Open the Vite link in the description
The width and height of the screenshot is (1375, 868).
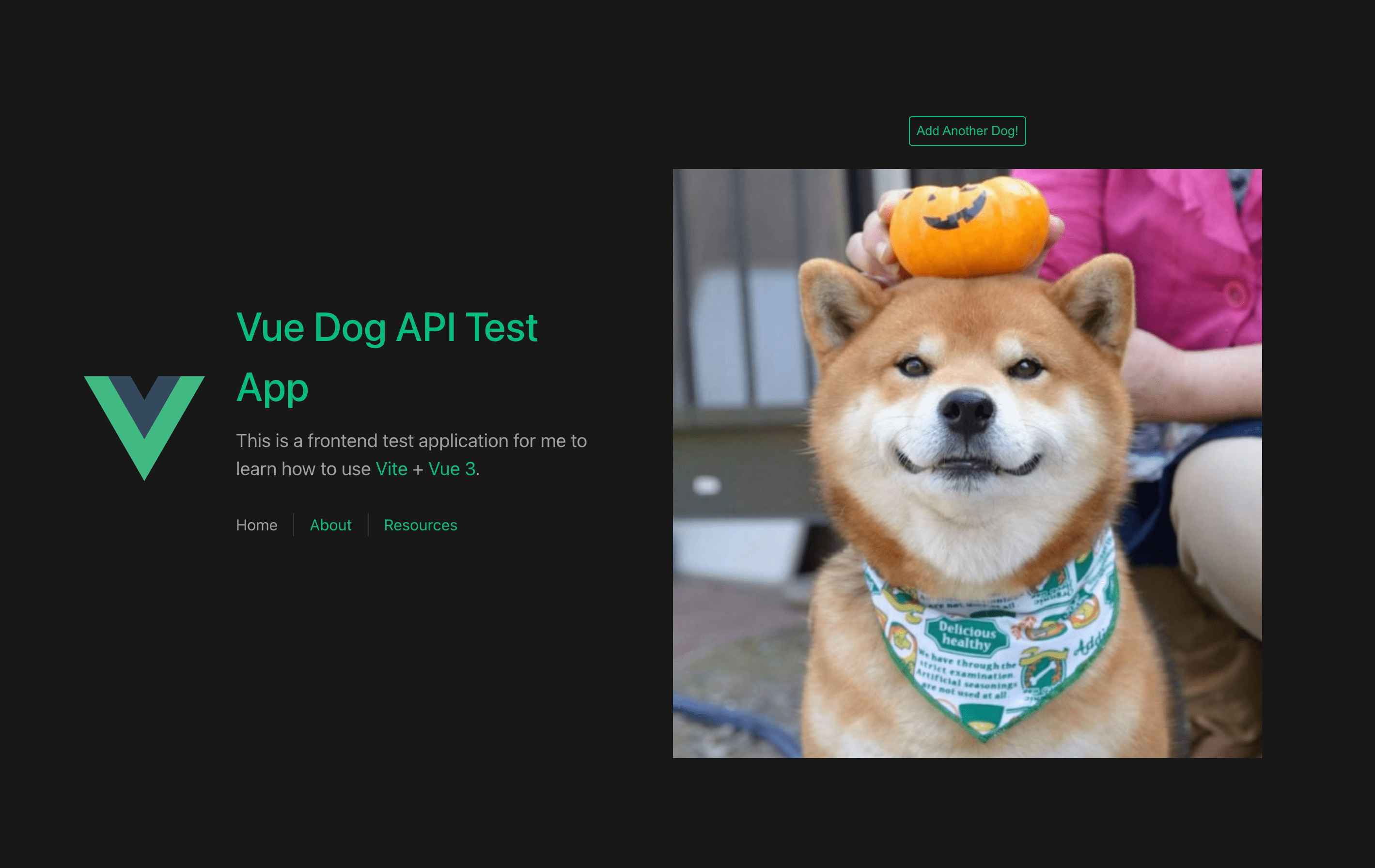coord(391,469)
